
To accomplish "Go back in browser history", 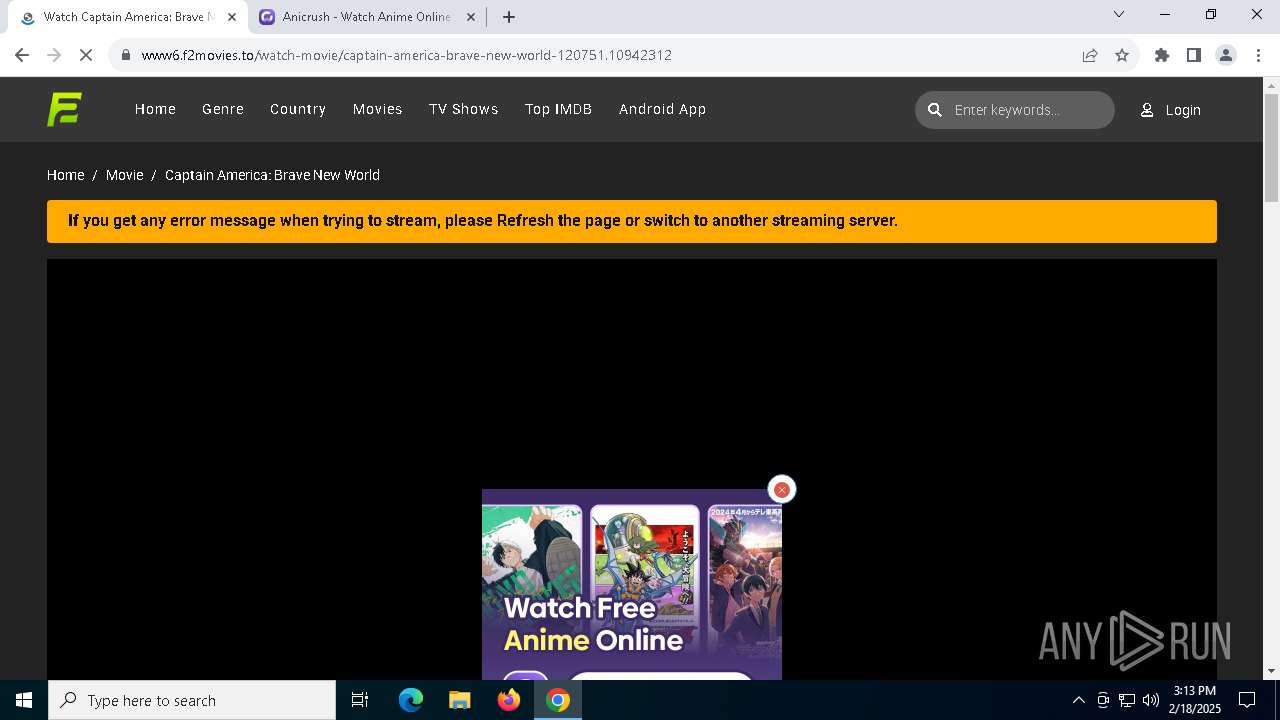I will [22, 55].
